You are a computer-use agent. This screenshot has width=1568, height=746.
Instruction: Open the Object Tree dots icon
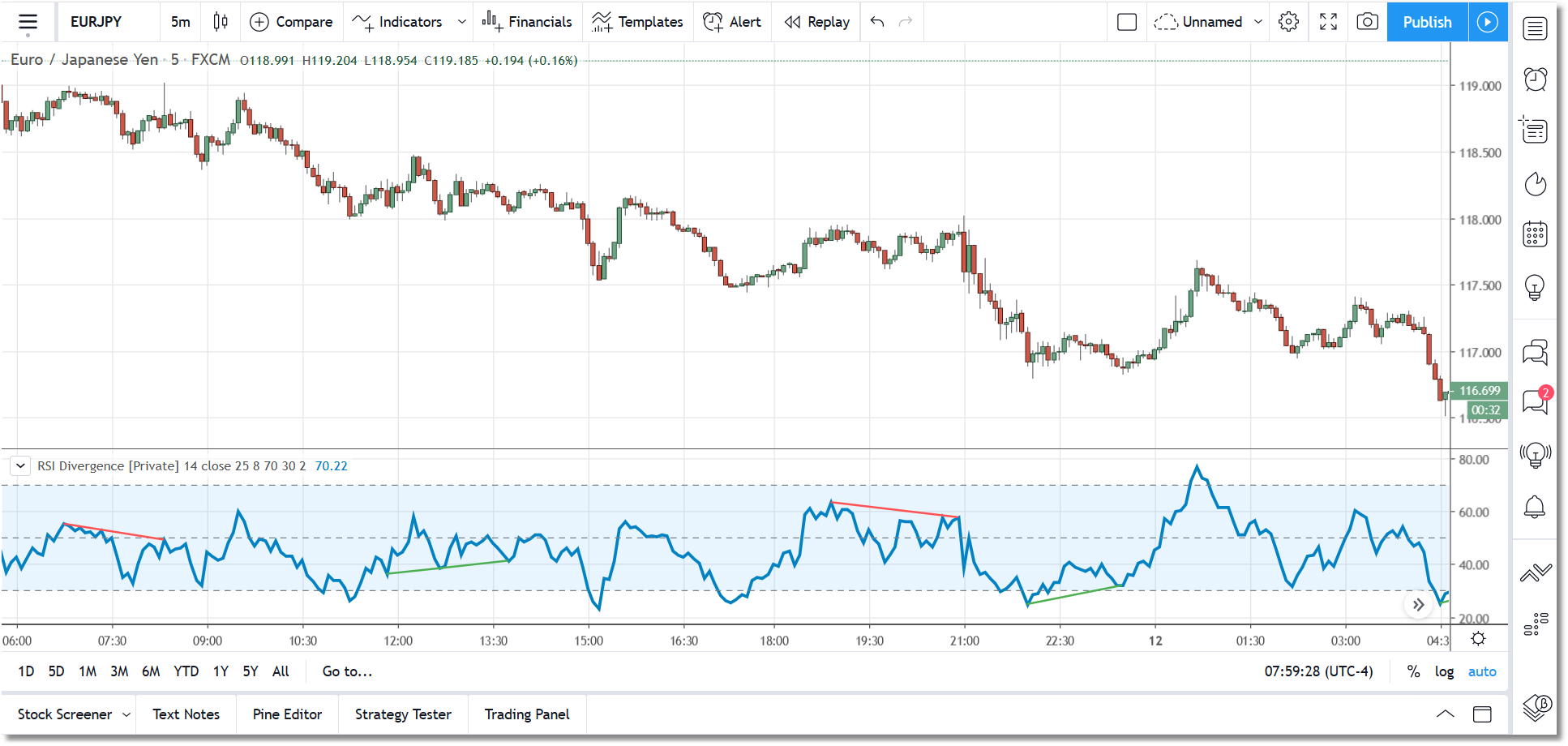[x=1535, y=624]
